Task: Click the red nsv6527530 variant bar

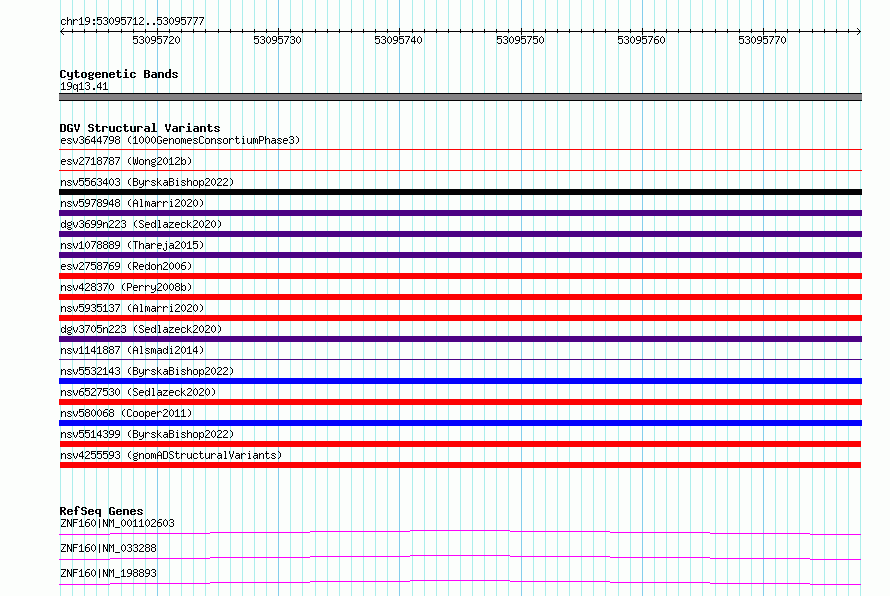Action: (460, 402)
